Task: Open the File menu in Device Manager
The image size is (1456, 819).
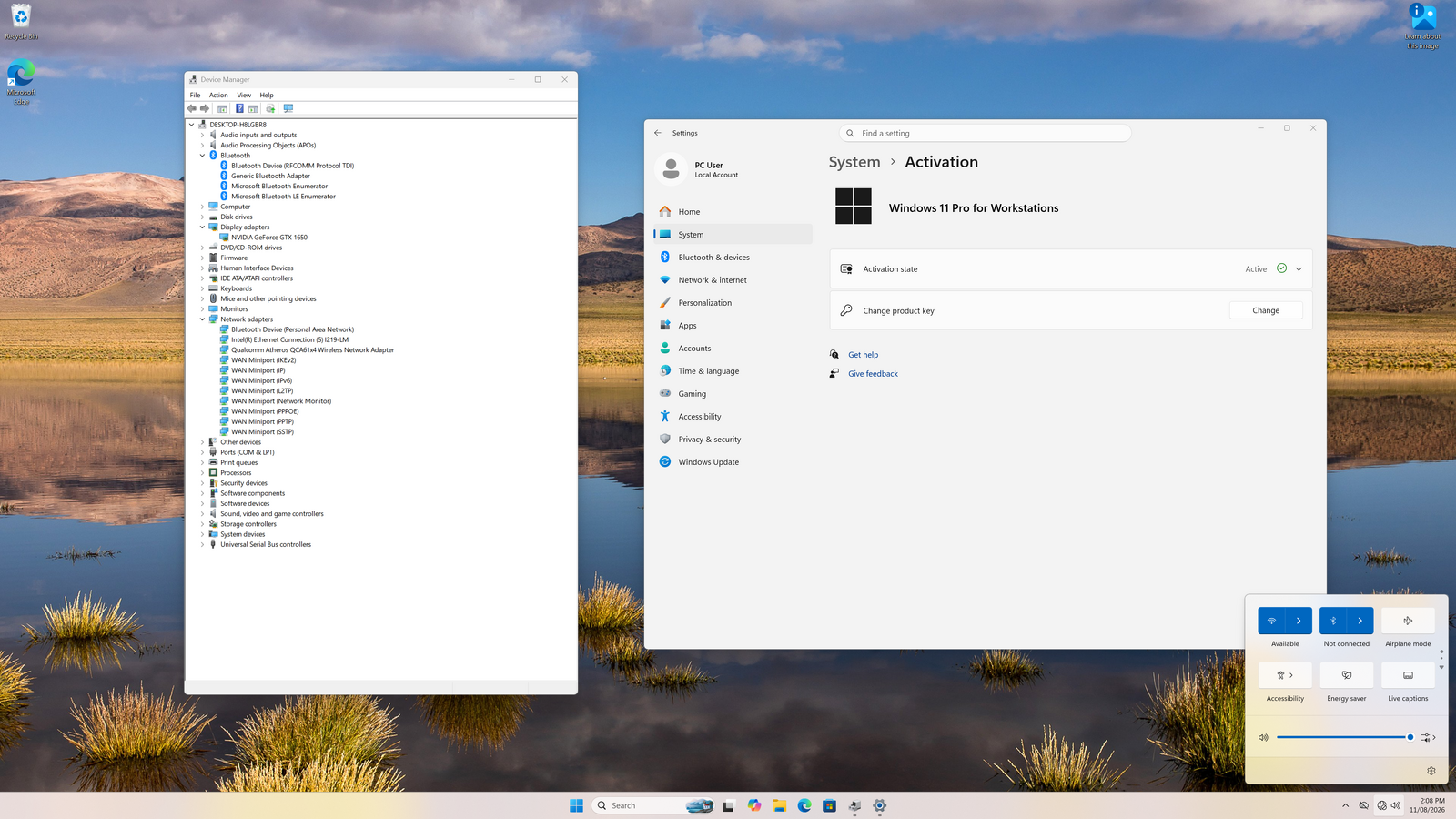Action: pos(195,95)
